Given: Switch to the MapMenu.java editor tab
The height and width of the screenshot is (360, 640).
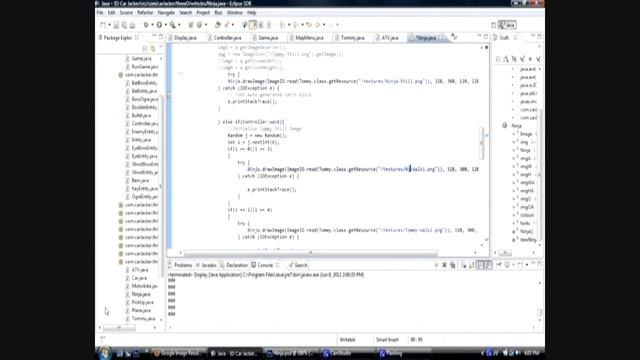Looking at the screenshot, I should point(306,38).
